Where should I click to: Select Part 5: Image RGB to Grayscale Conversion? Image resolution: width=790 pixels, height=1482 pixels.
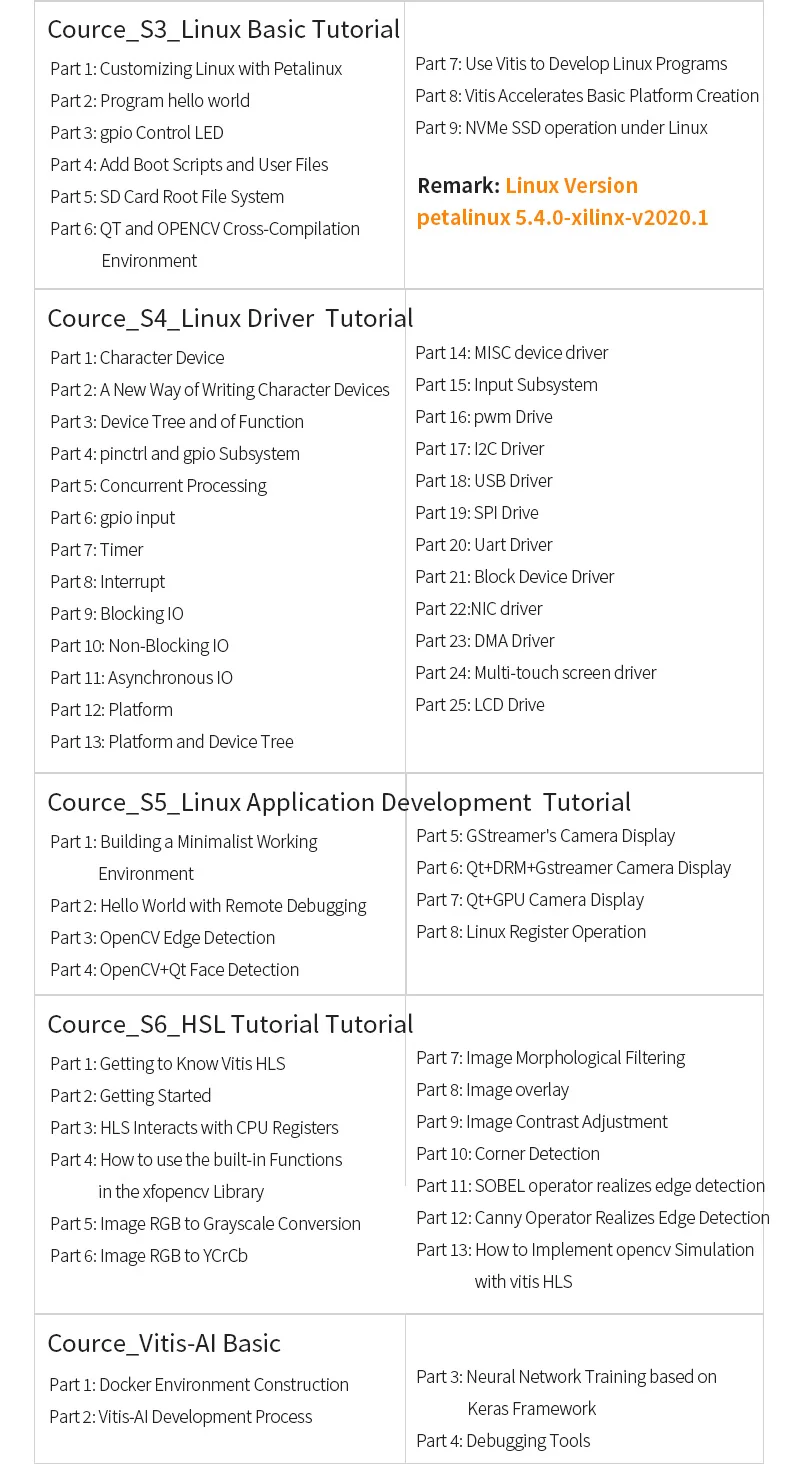(206, 1224)
